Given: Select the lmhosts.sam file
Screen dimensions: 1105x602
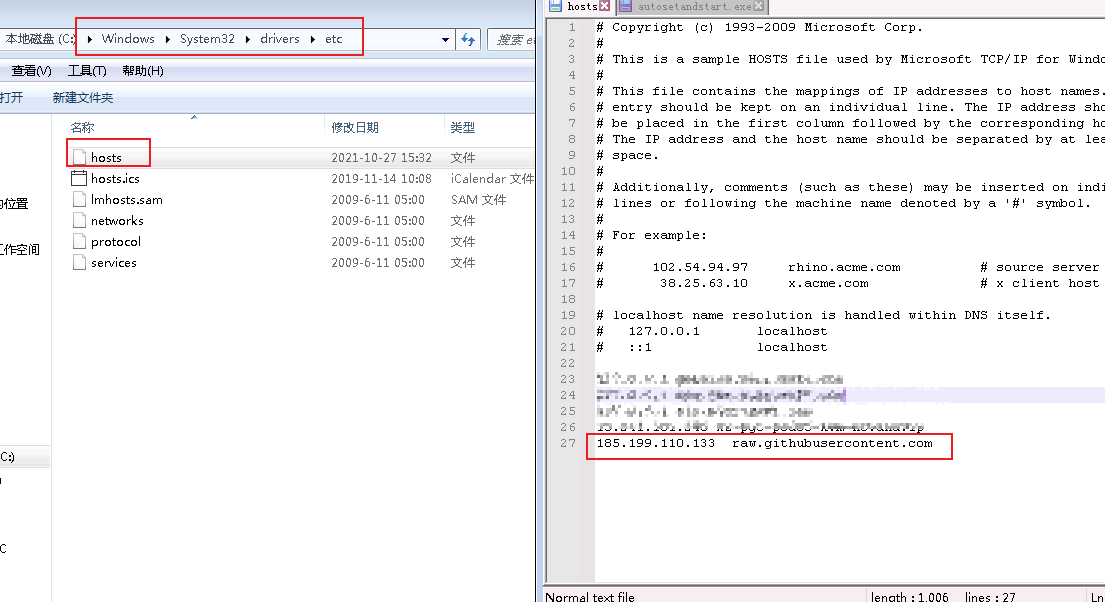Looking at the screenshot, I should 125,199.
